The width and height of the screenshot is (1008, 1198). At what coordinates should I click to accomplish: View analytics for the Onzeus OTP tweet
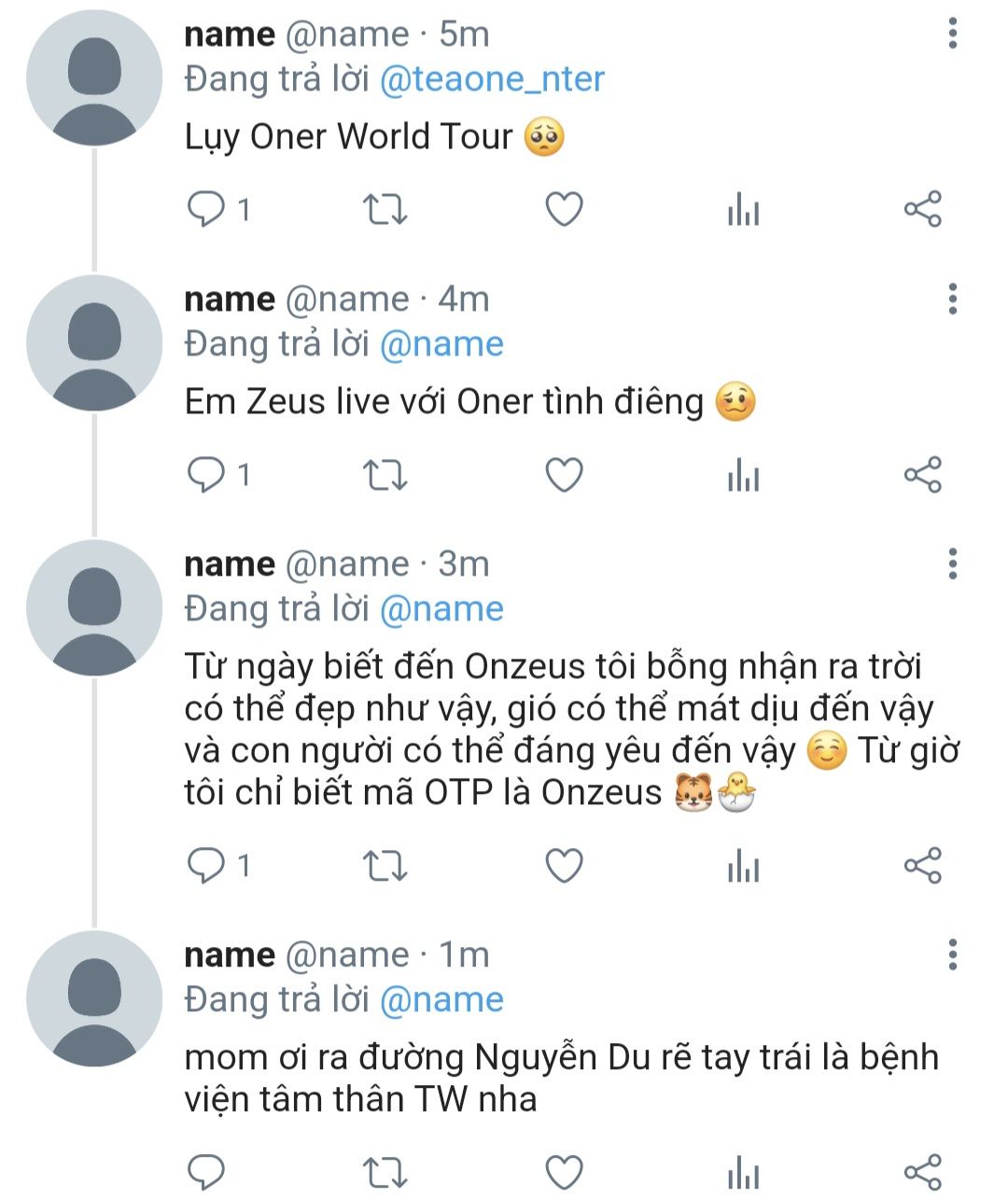click(743, 867)
